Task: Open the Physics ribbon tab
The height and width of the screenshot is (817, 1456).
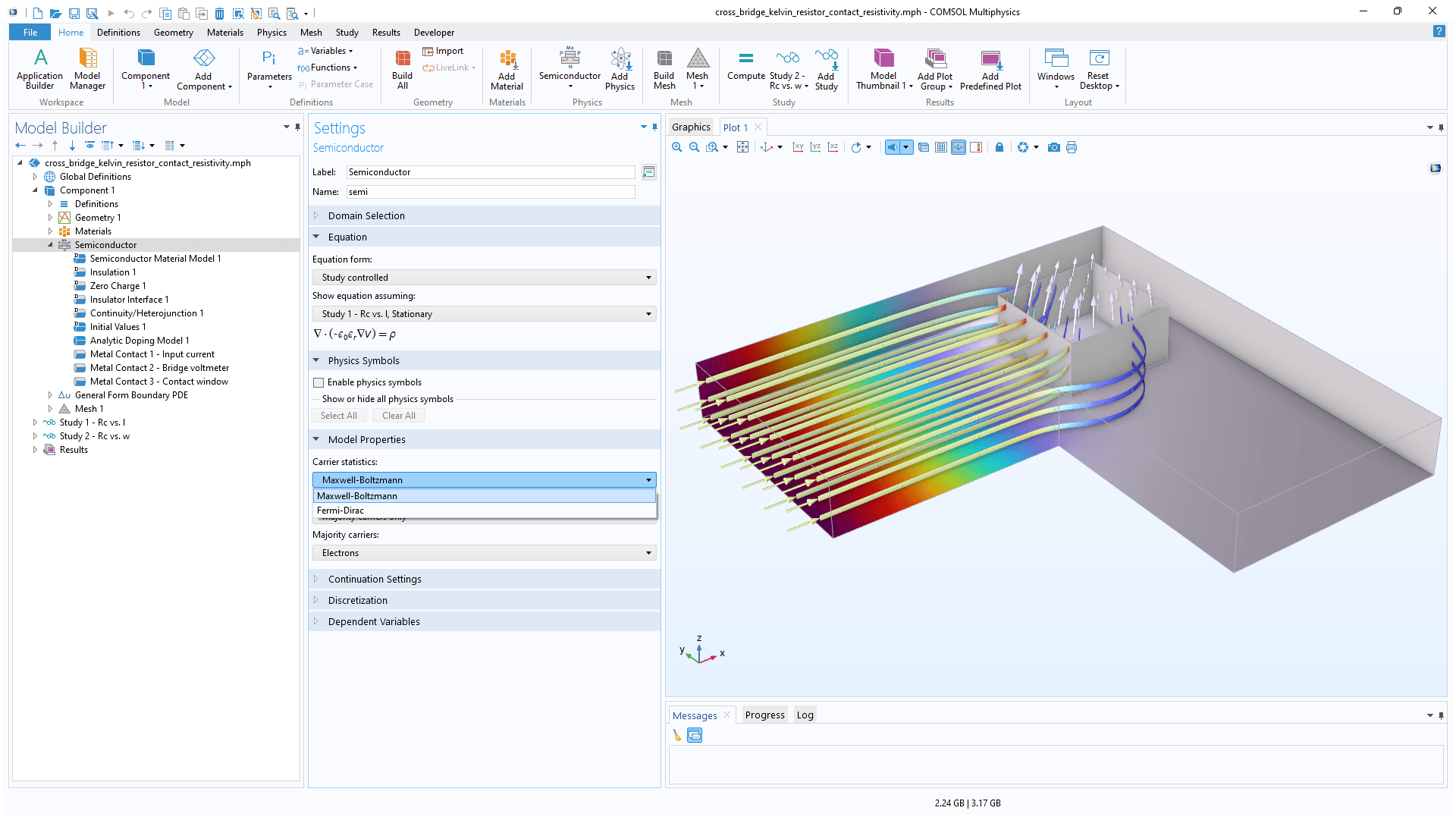Action: pyautogui.click(x=271, y=33)
